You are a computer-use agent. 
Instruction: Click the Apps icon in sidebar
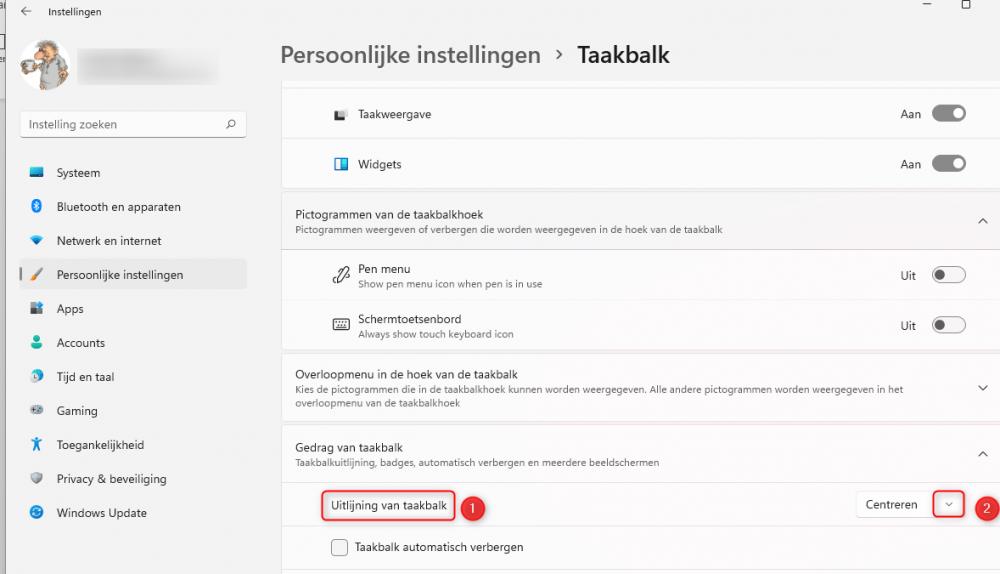[x=37, y=309]
